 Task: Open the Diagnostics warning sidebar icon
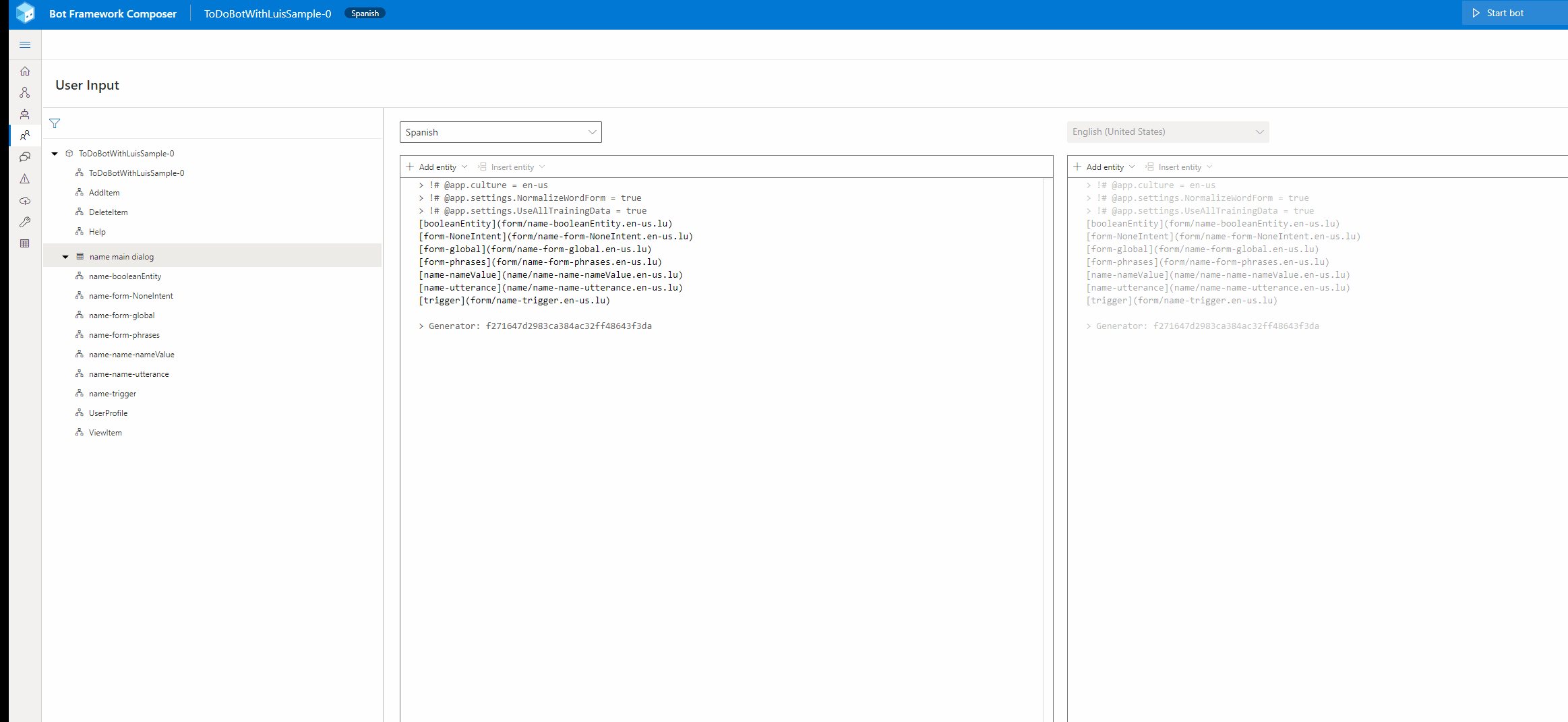coord(25,179)
